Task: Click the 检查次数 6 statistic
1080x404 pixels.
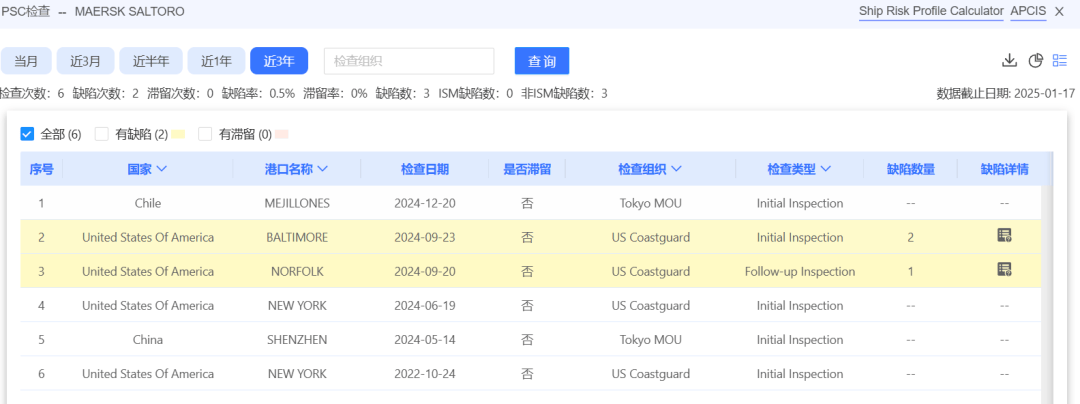Action: (32, 94)
